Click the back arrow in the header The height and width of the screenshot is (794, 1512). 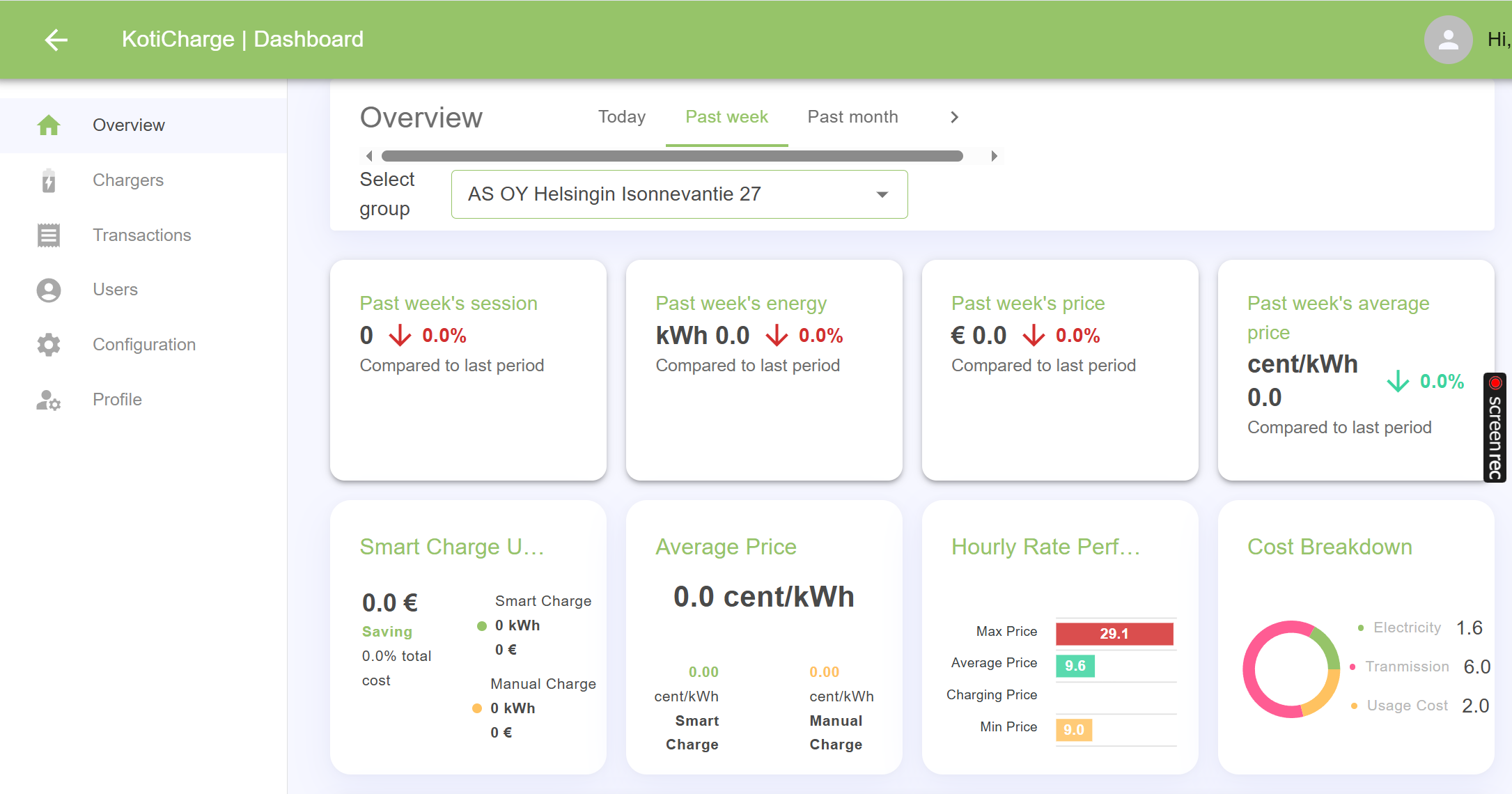pyautogui.click(x=56, y=40)
